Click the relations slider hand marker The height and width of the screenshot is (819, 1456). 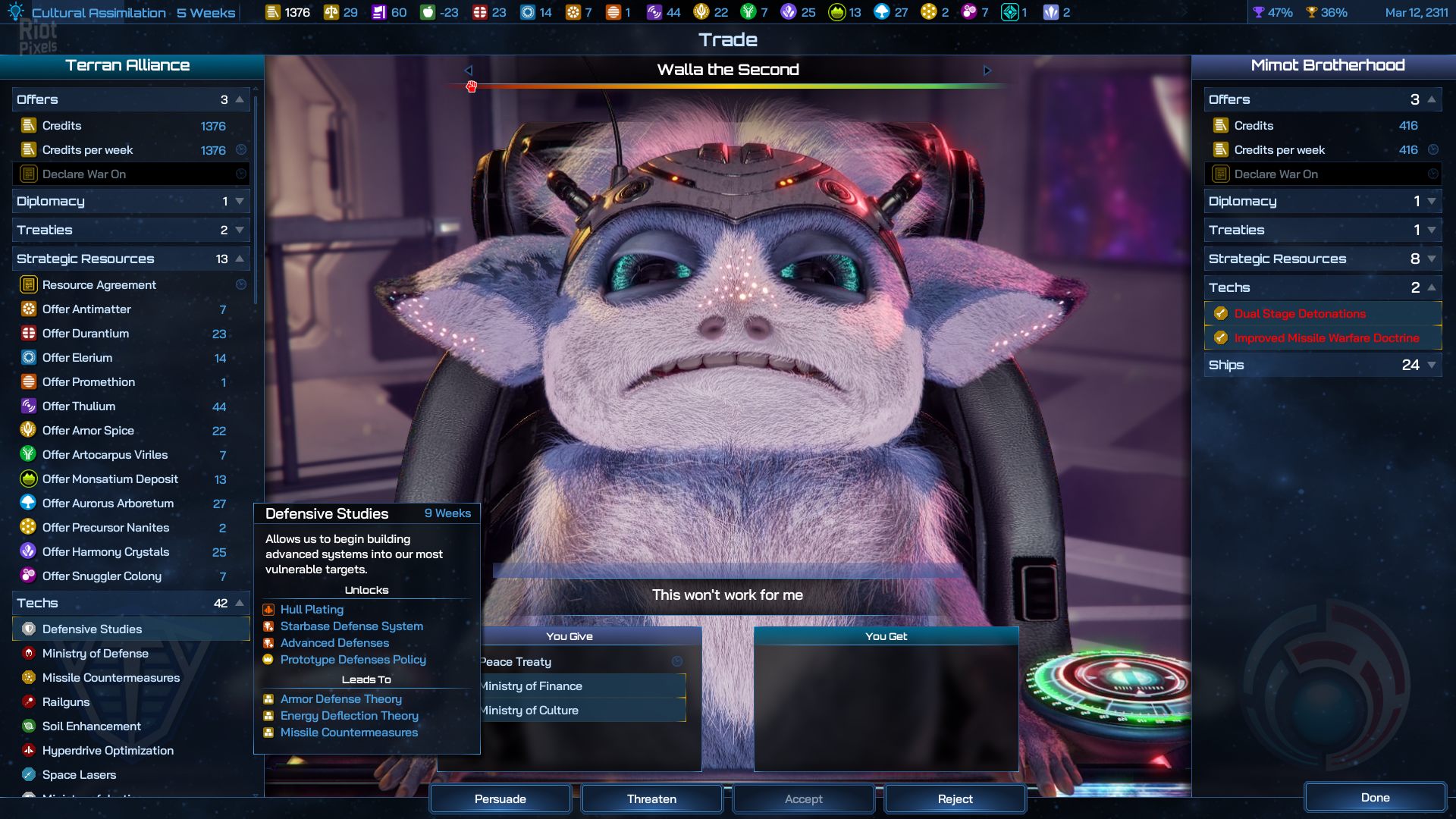point(471,86)
